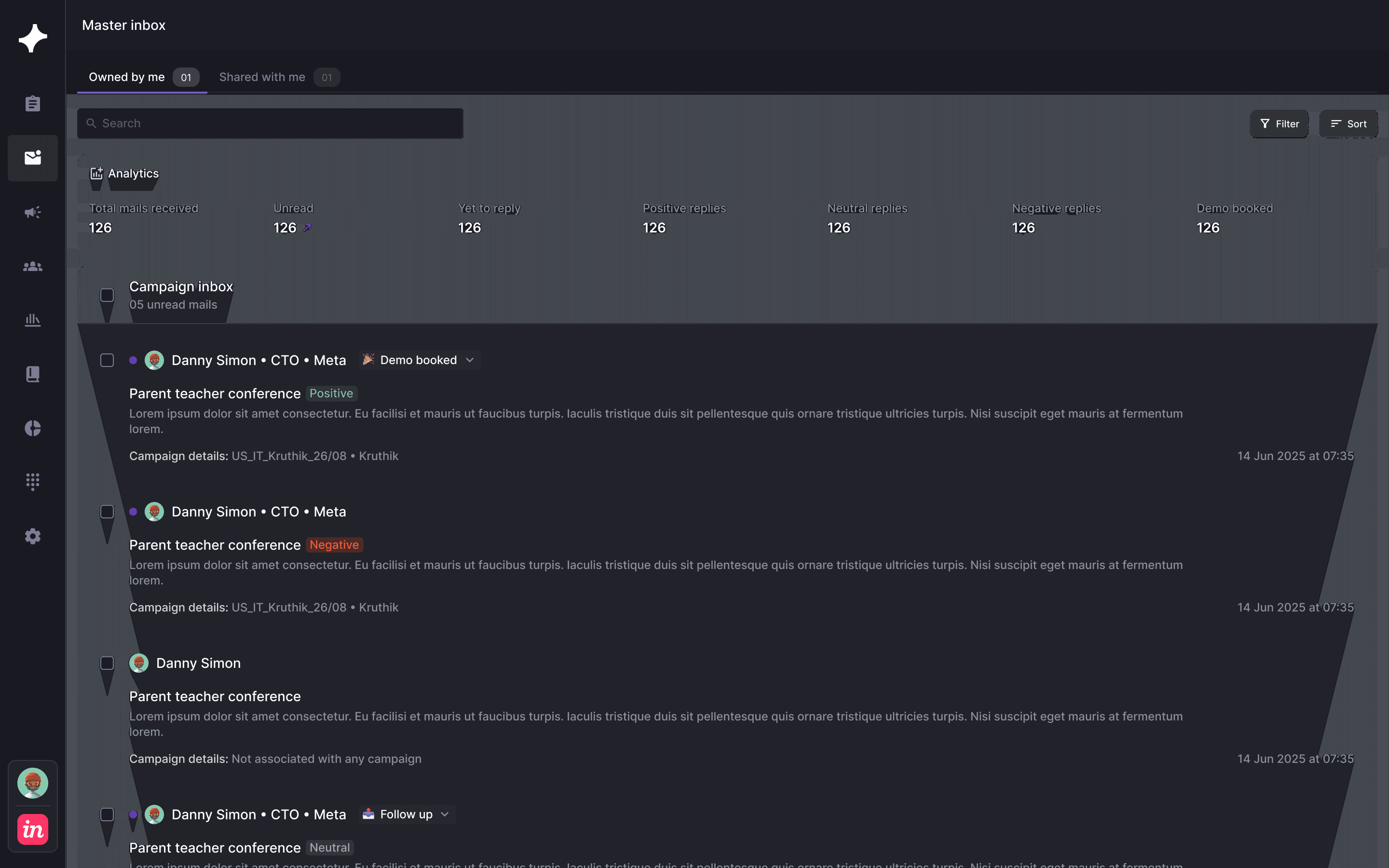Viewport: 1389px width, 868px height.
Task: Click the Follow up inbox icon
Action: point(368,814)
